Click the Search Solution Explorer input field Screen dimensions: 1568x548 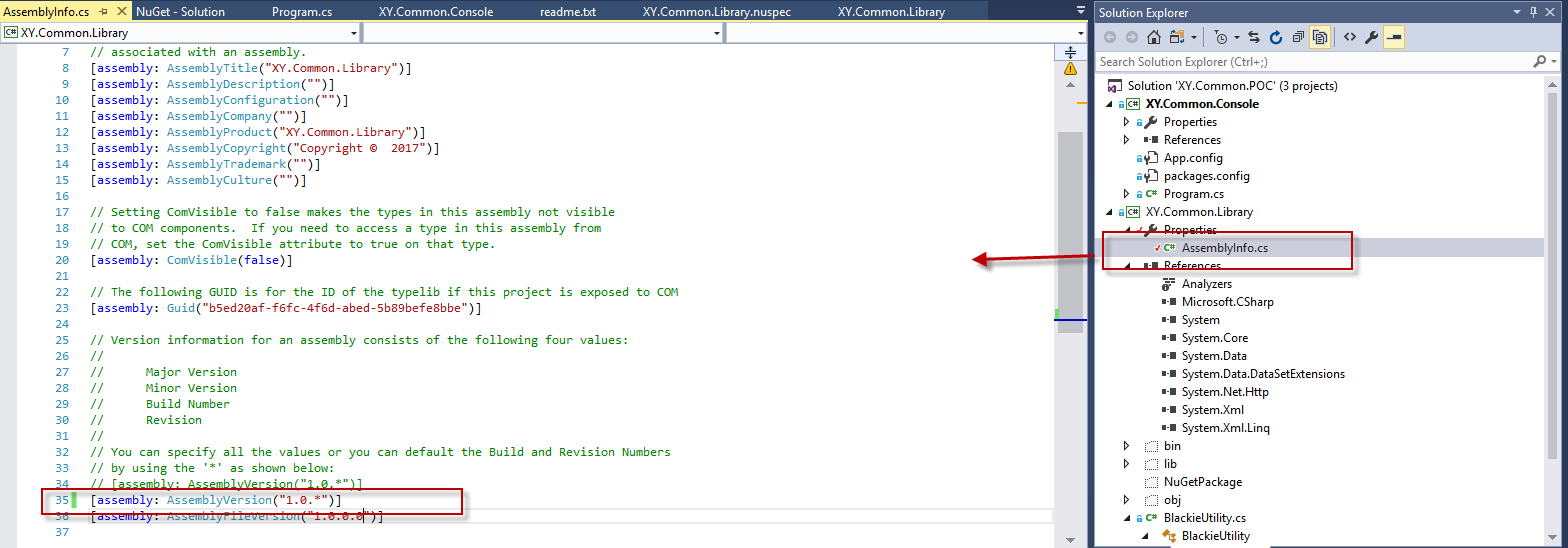[1310, 62]
